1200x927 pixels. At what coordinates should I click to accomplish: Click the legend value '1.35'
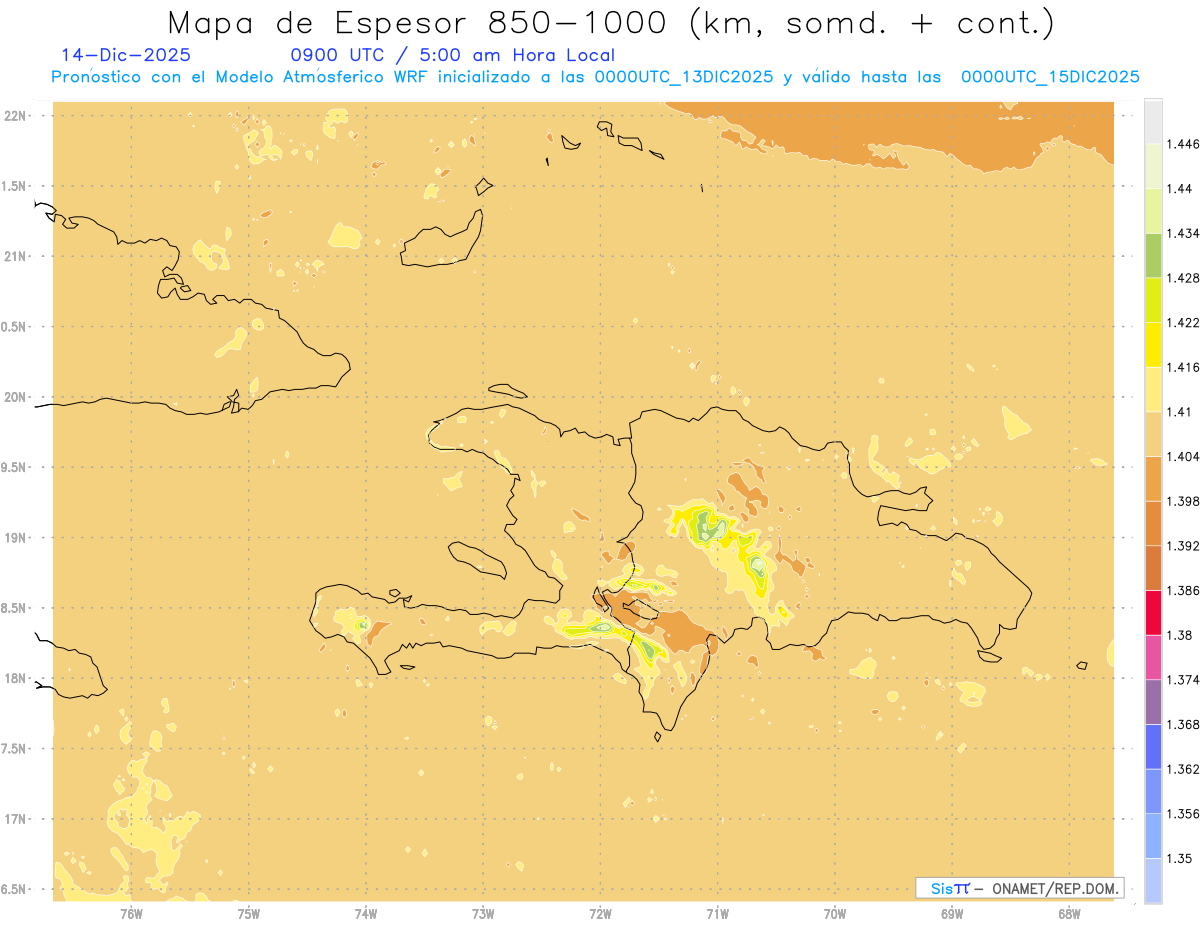click(x=1179, y=858)
